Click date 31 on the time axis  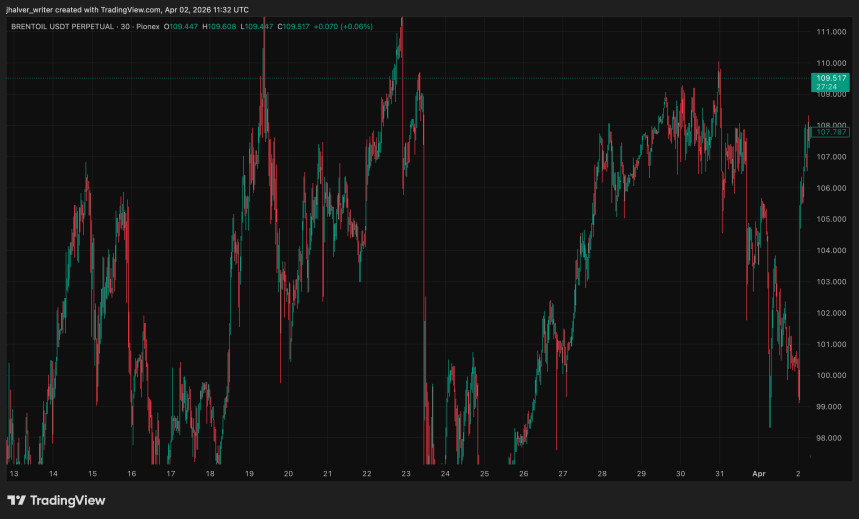click(x=719, y=473)
